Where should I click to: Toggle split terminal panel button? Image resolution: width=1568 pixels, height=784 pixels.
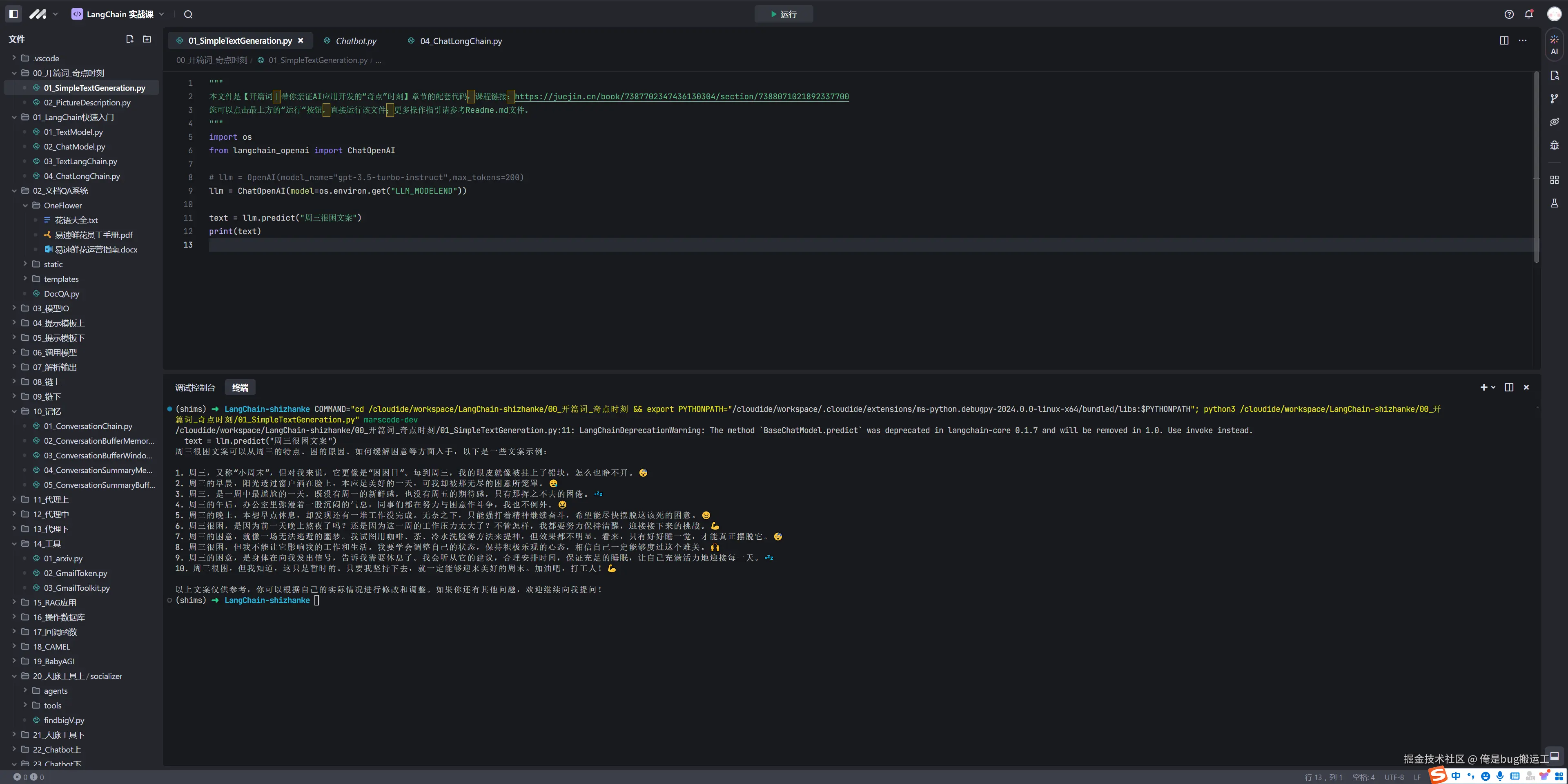[x=1509, y=387]
